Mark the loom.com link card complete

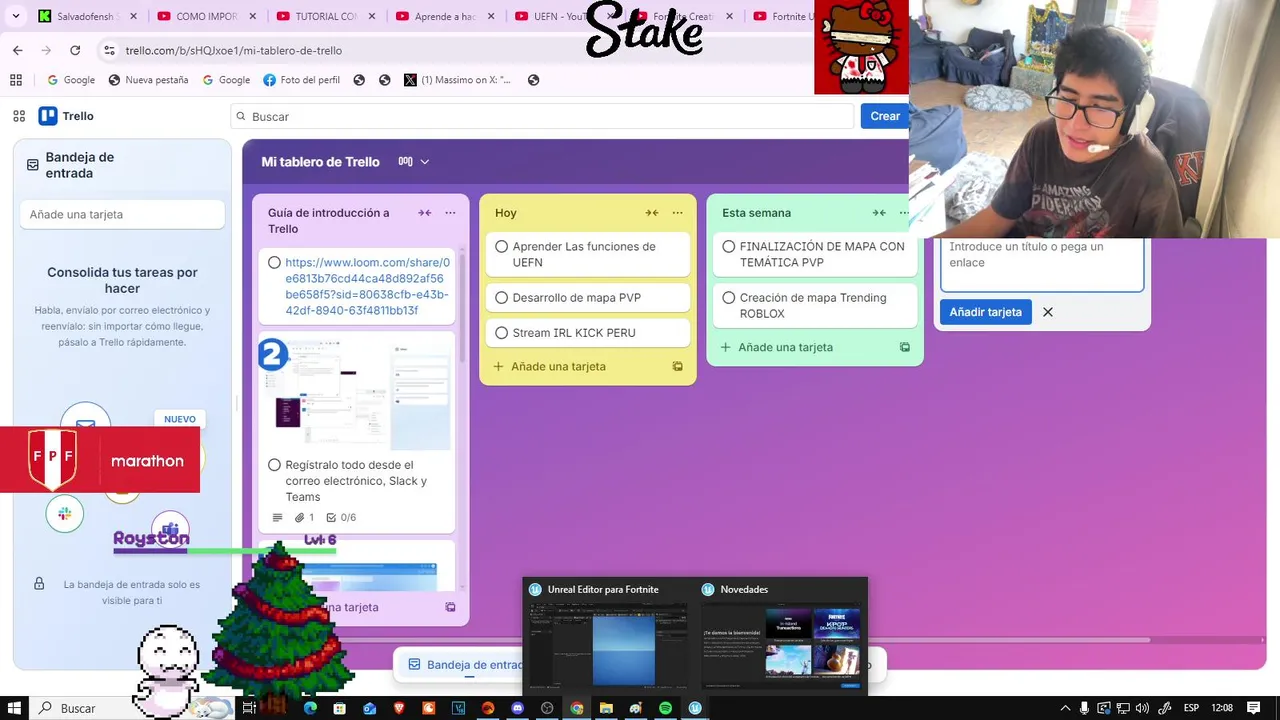(x=275, y=263)
